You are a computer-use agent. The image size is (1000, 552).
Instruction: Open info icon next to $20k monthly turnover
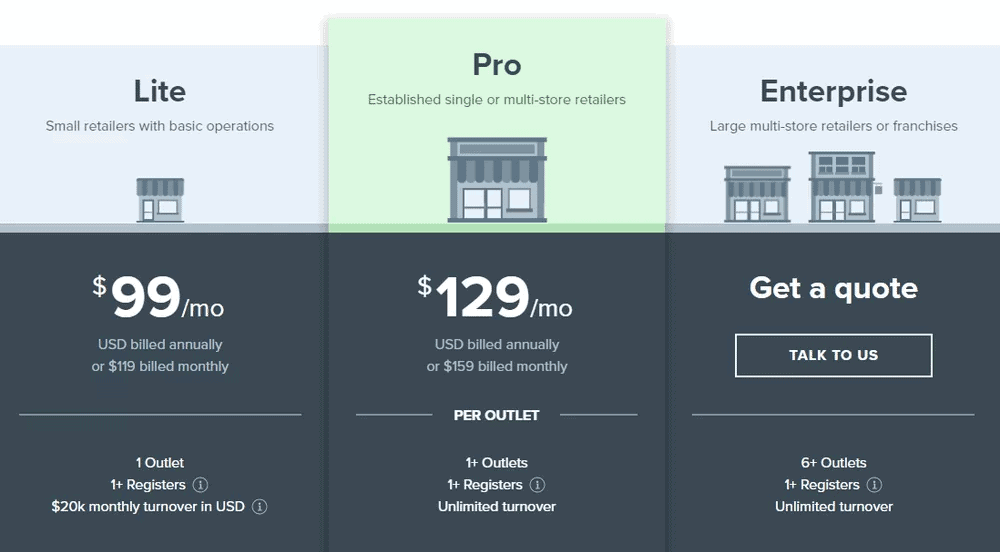(x=260, y=507)
